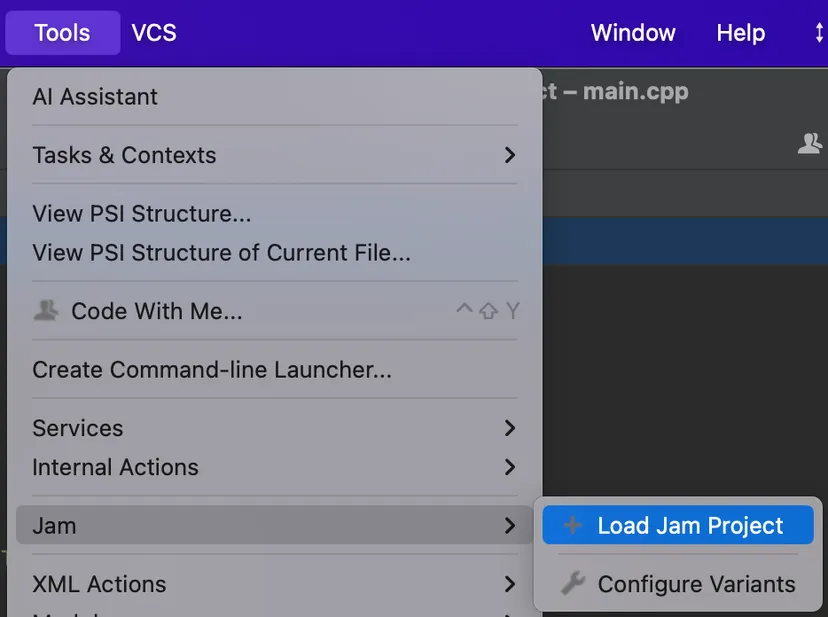The width and height of the screenshot is (828, 617).
Task: Click the main.cpp window title text
Action: [x=636, y=92]
